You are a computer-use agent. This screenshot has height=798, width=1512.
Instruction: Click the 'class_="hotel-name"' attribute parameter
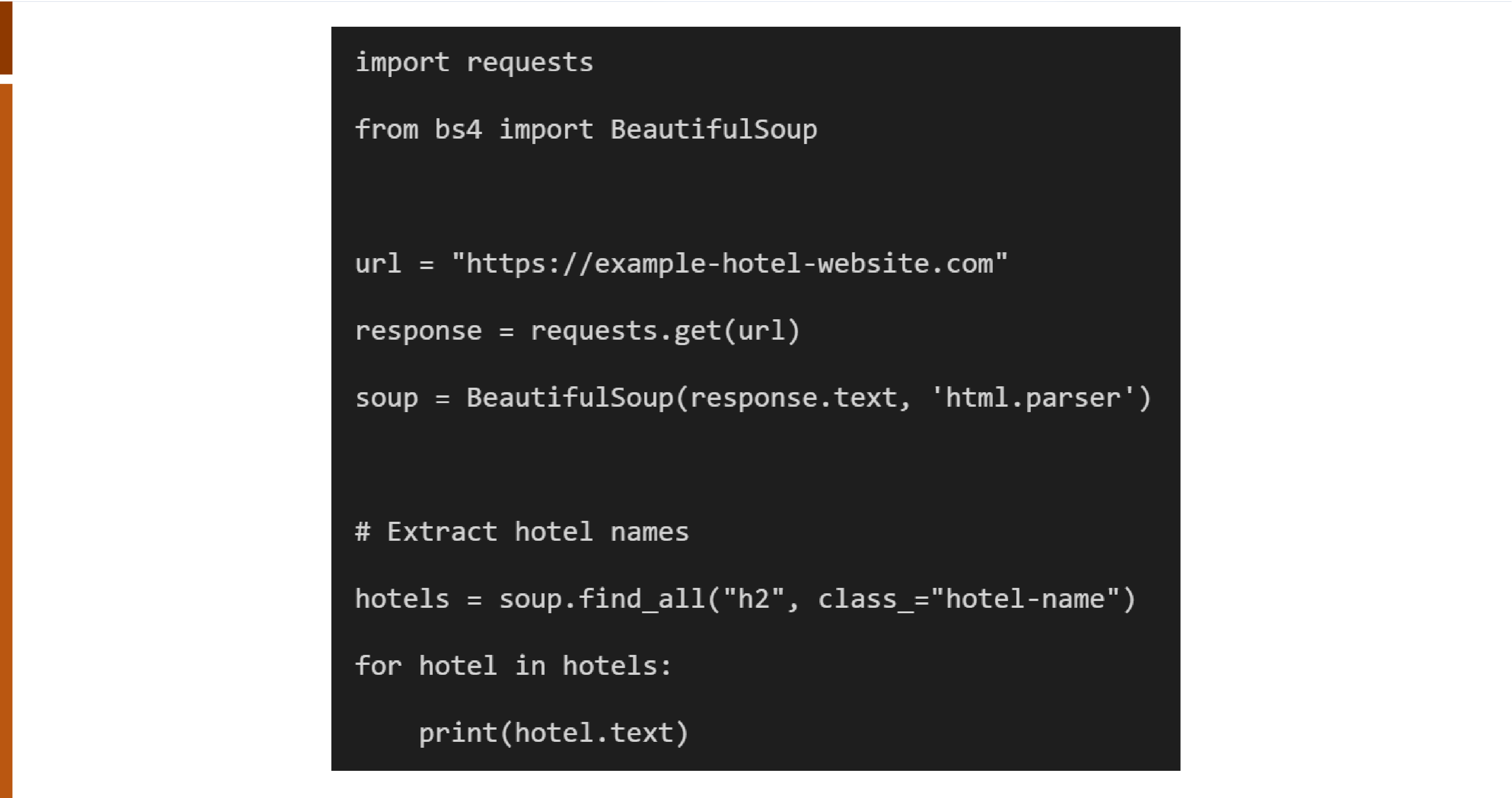point(968,598)
